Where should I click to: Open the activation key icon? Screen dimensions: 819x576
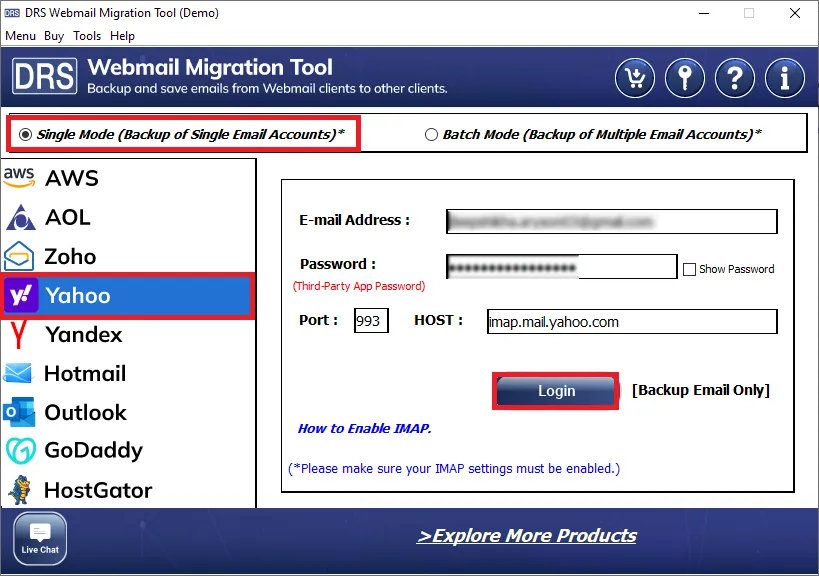pos(685,78)
